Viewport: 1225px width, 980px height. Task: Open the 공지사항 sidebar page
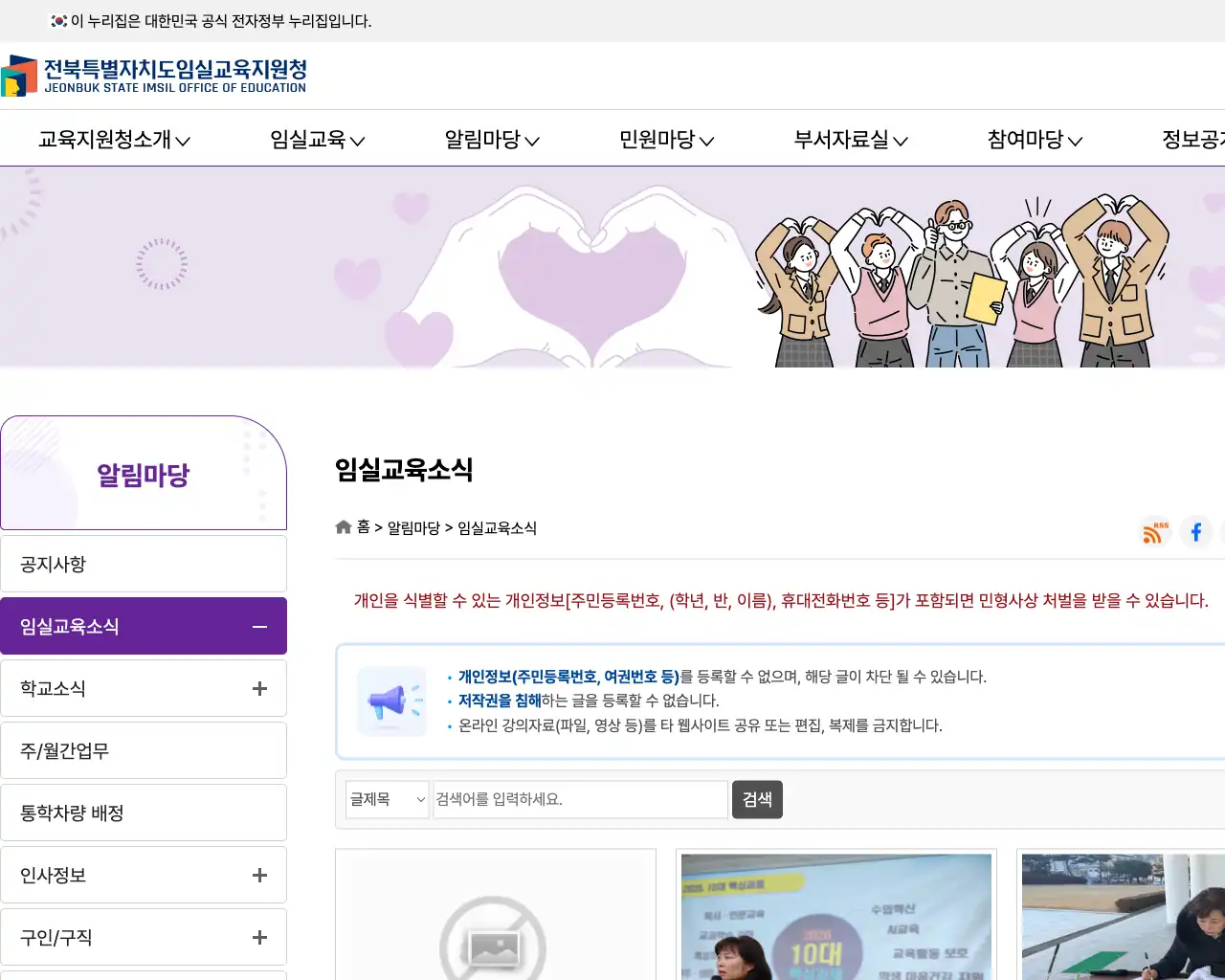(x=144, y=564)
